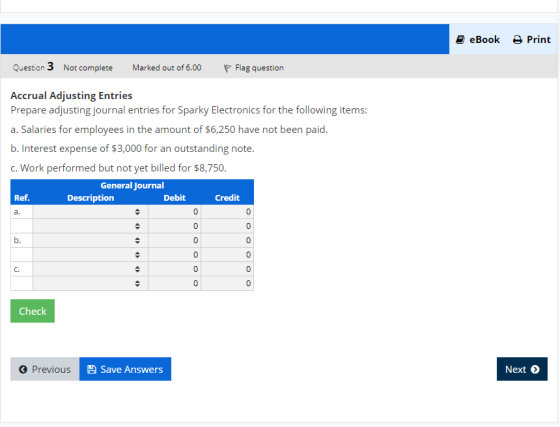Go to the Next question
Viewport: 560px width, 427px height.
[x=522, y=369]
